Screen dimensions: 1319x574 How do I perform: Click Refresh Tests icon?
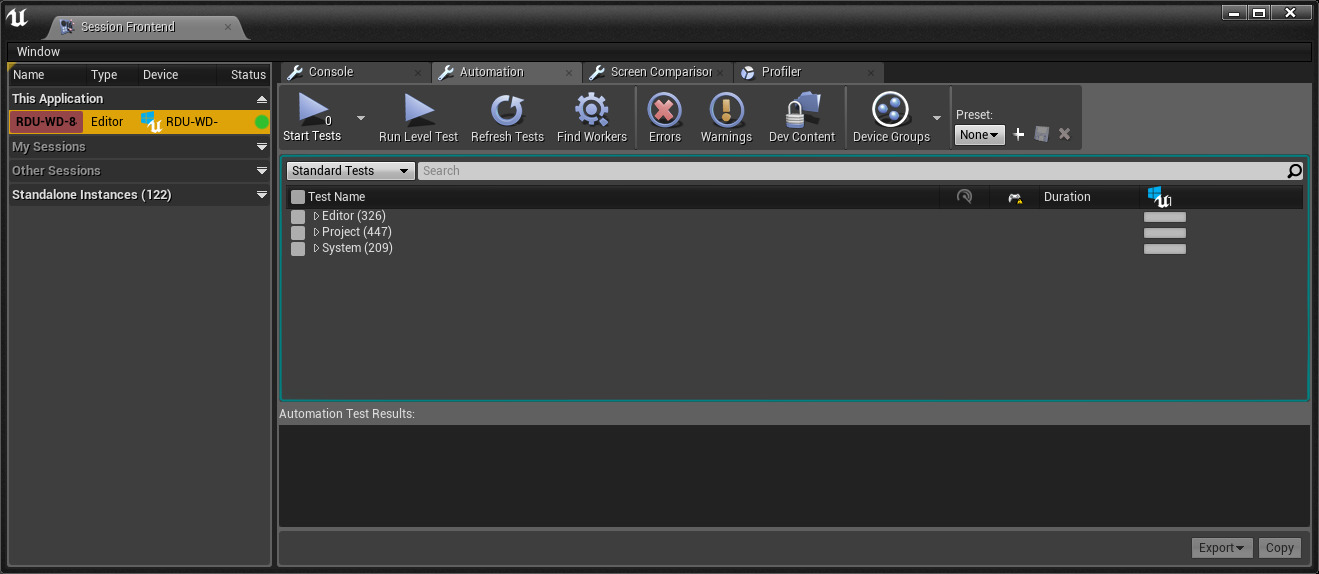[x=507, y=110]
